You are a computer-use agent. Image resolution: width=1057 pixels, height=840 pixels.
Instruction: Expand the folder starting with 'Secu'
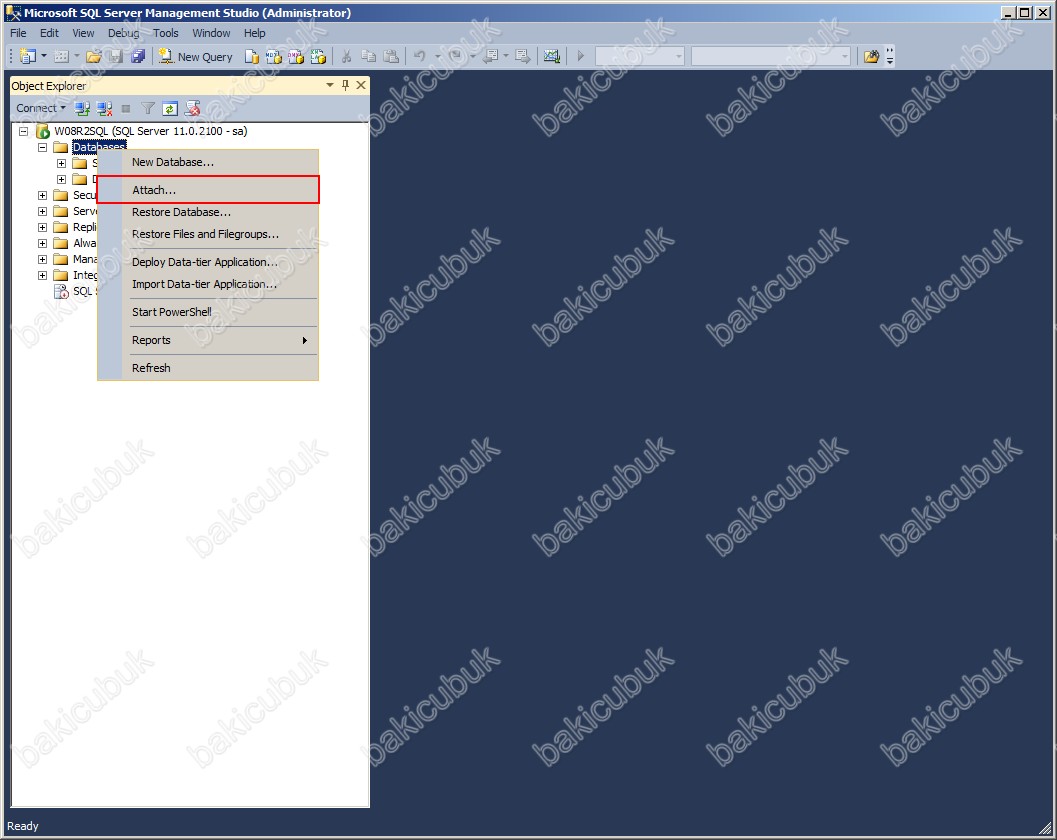pos(42,196)
